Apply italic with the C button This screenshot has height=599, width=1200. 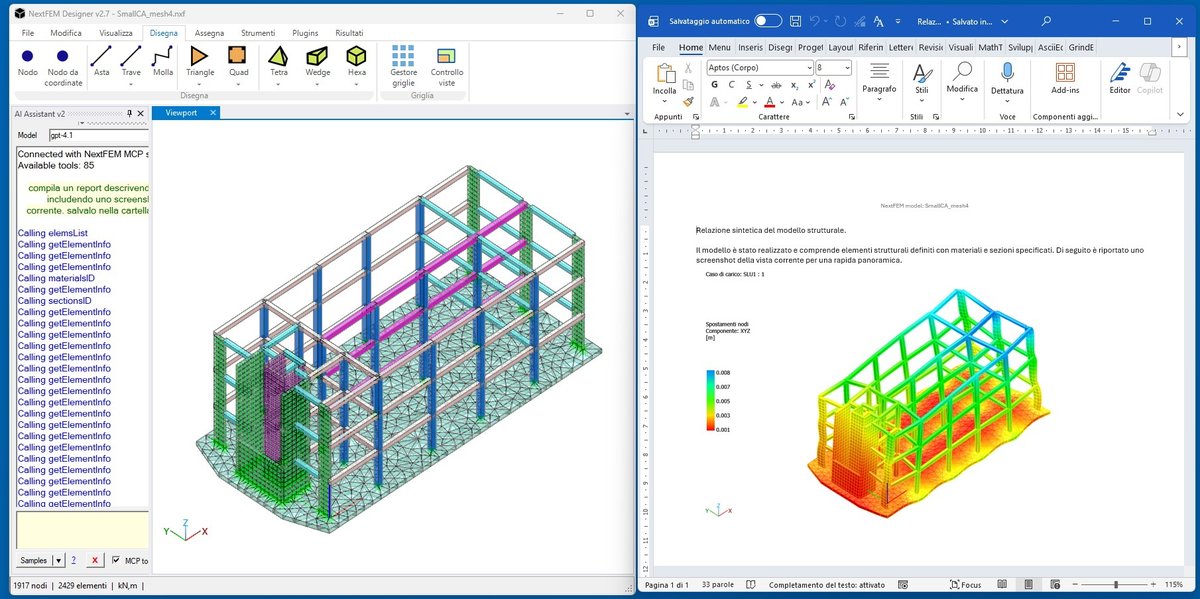pyautogui.click(x=731, y=85)
